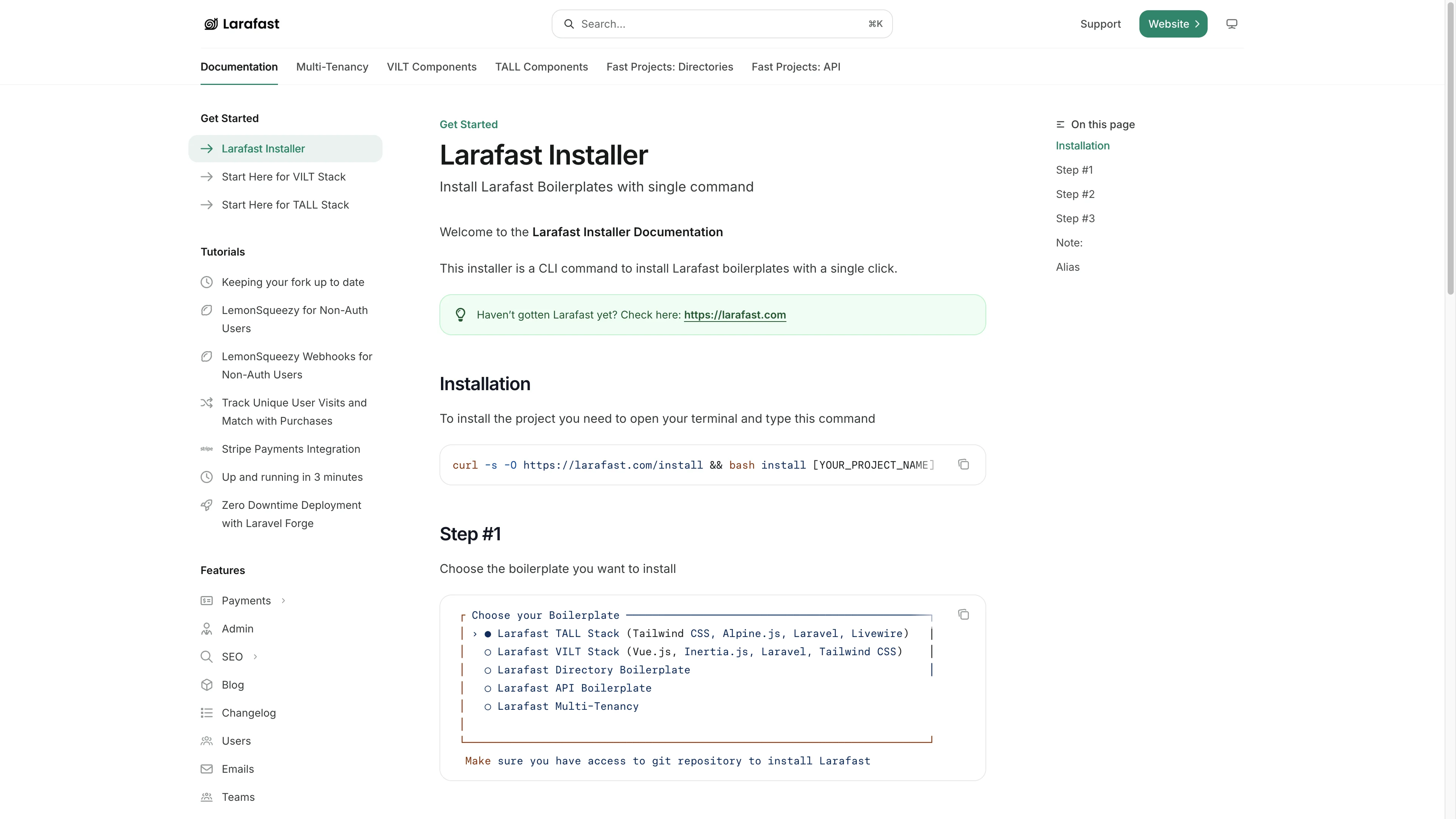1456x819 pixels.
Task: Open the Emails feature page
Action: [238, 769]
